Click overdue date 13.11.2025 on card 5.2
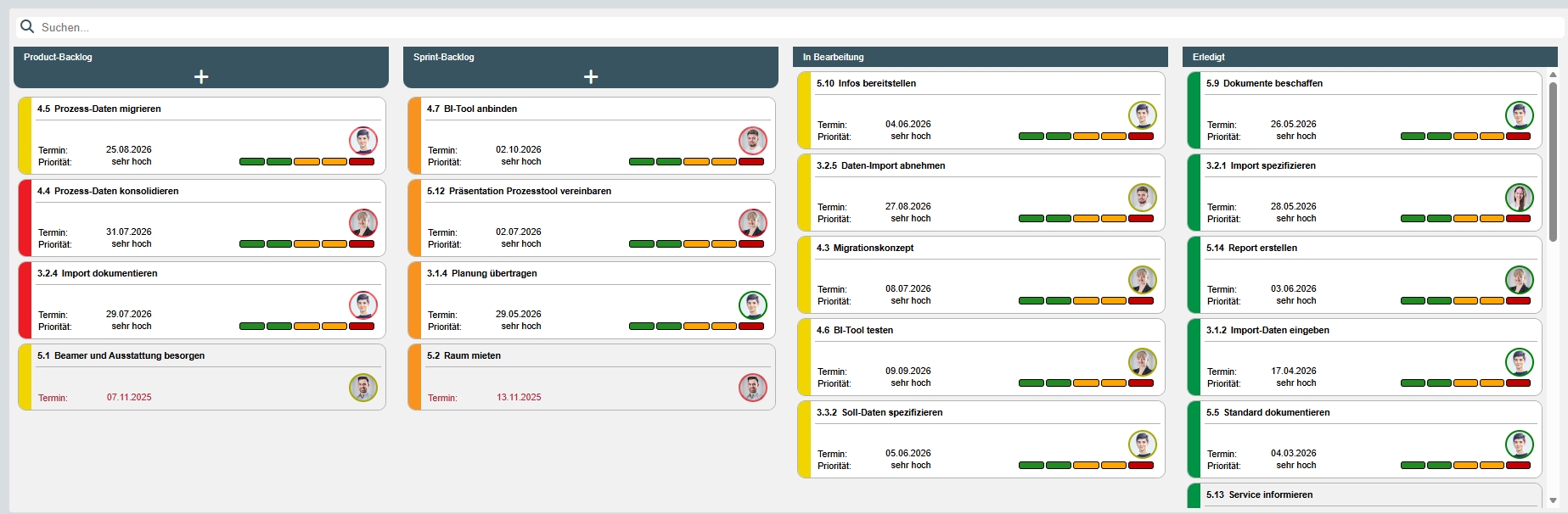The height and width of the screenshot is (514, 1568). [x=519, y=397]
